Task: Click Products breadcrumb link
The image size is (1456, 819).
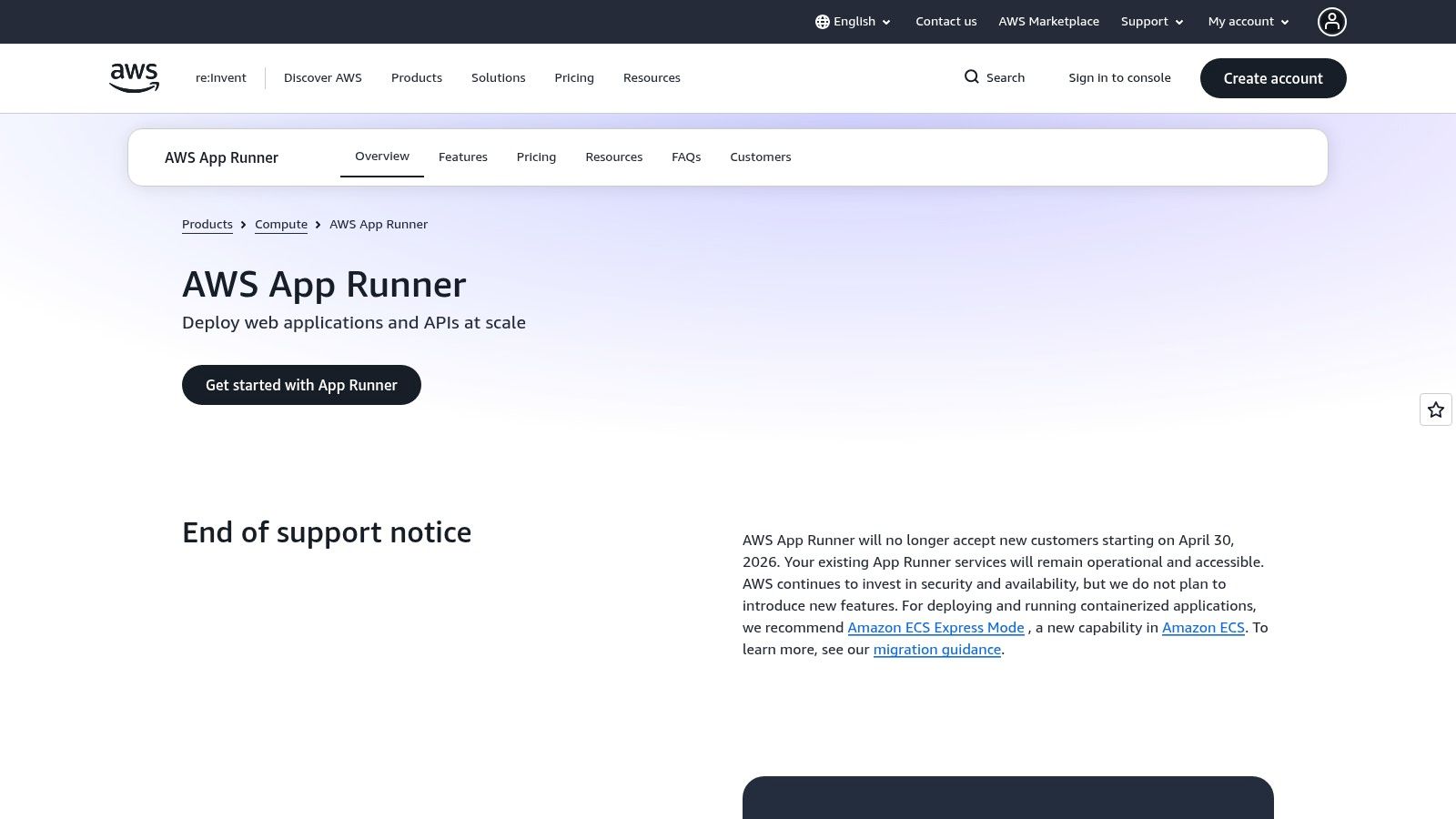Action: (x=207, y=225)
